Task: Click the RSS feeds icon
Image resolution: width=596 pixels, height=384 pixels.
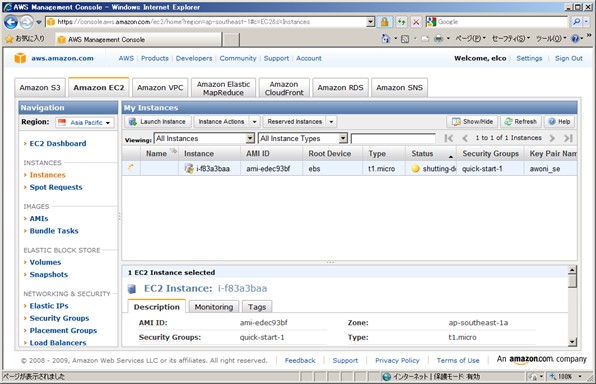Action: tap(405, 39)
